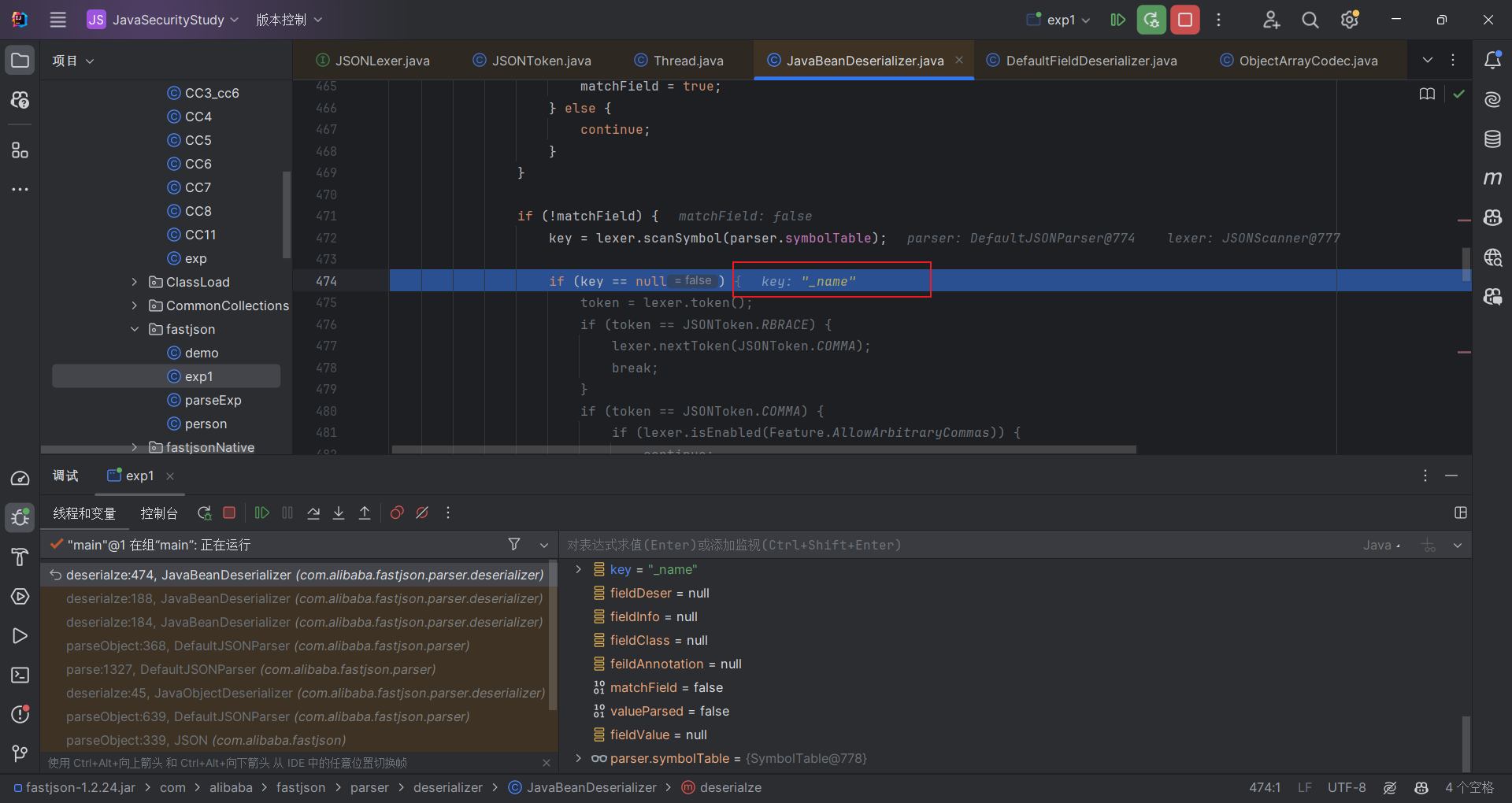1512x803 pixels.
Task: Rerun exp1 in debugger toolbar
Action: click(204, 513)
